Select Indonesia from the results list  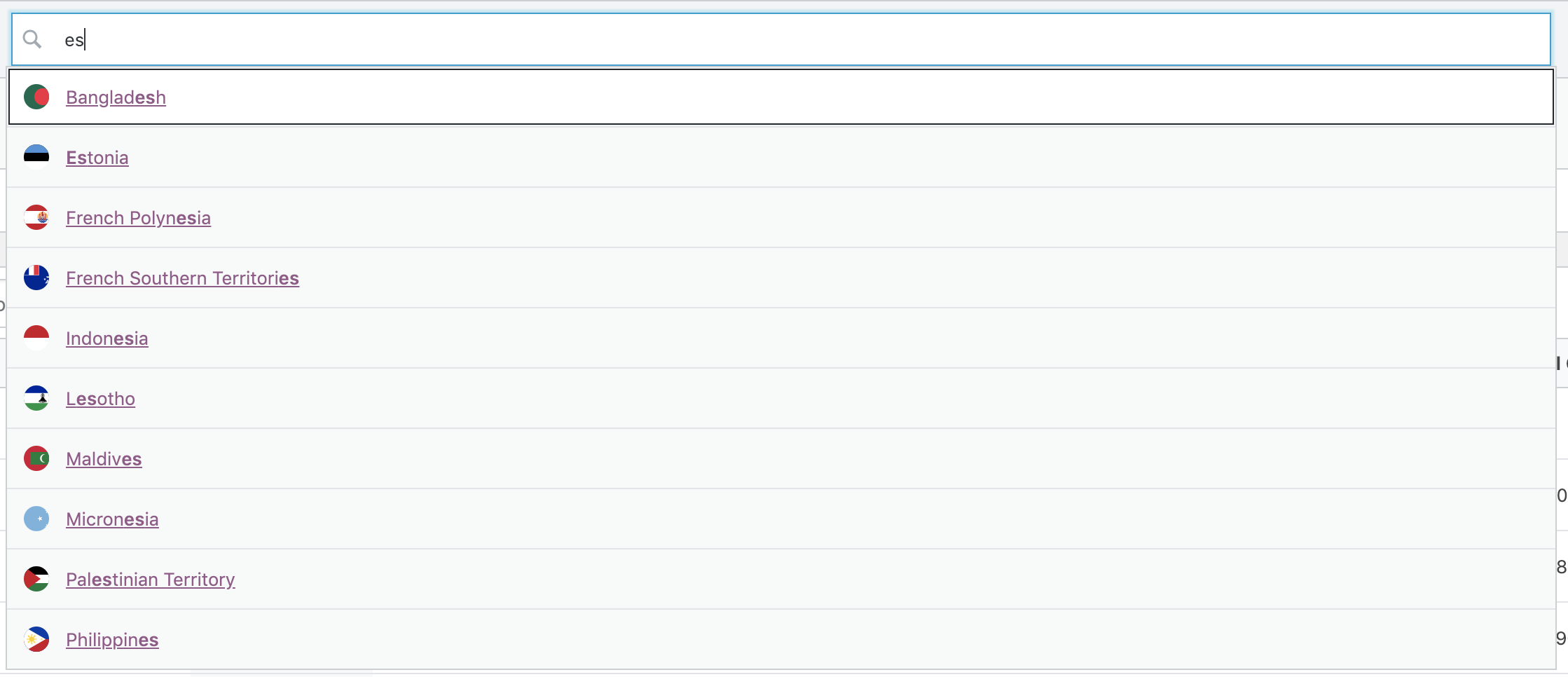point(106,338)
